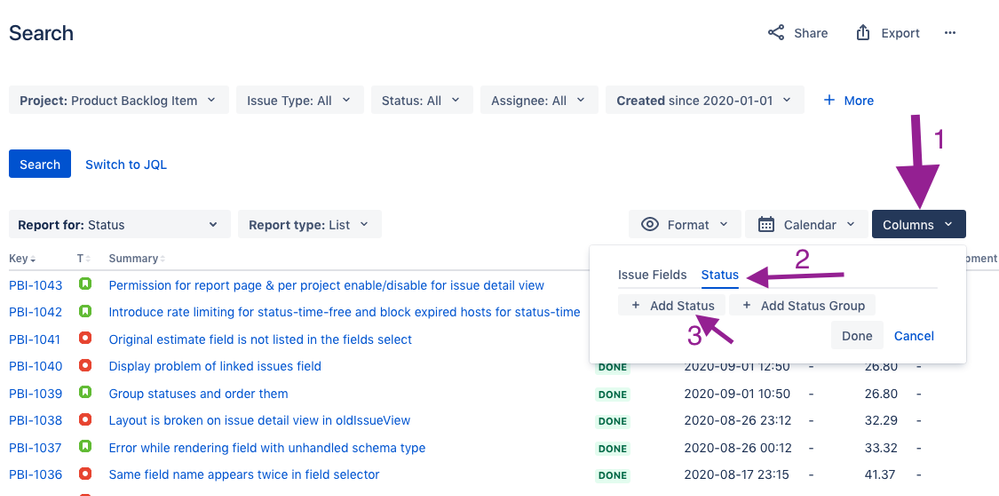Open summary 'Introduce rate limiting for status-time-free'
This screenshot has height=496, width=999.
[344, 312]
